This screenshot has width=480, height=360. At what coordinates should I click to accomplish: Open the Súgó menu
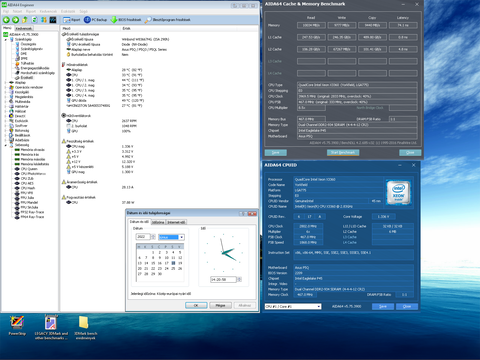pyautogui.click(x=83, y=11)
